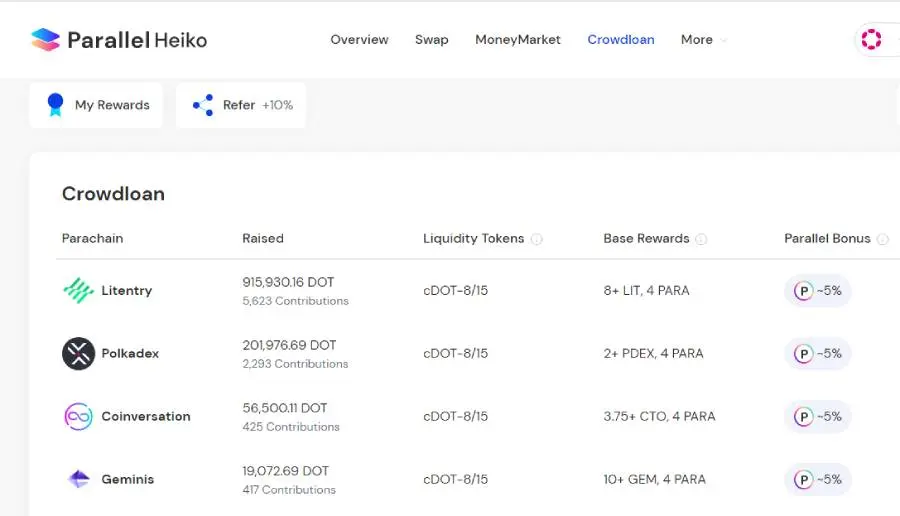Click the Liquidity Tokens column header
Screen dimensions: 900x516
[x=474, y=238]
